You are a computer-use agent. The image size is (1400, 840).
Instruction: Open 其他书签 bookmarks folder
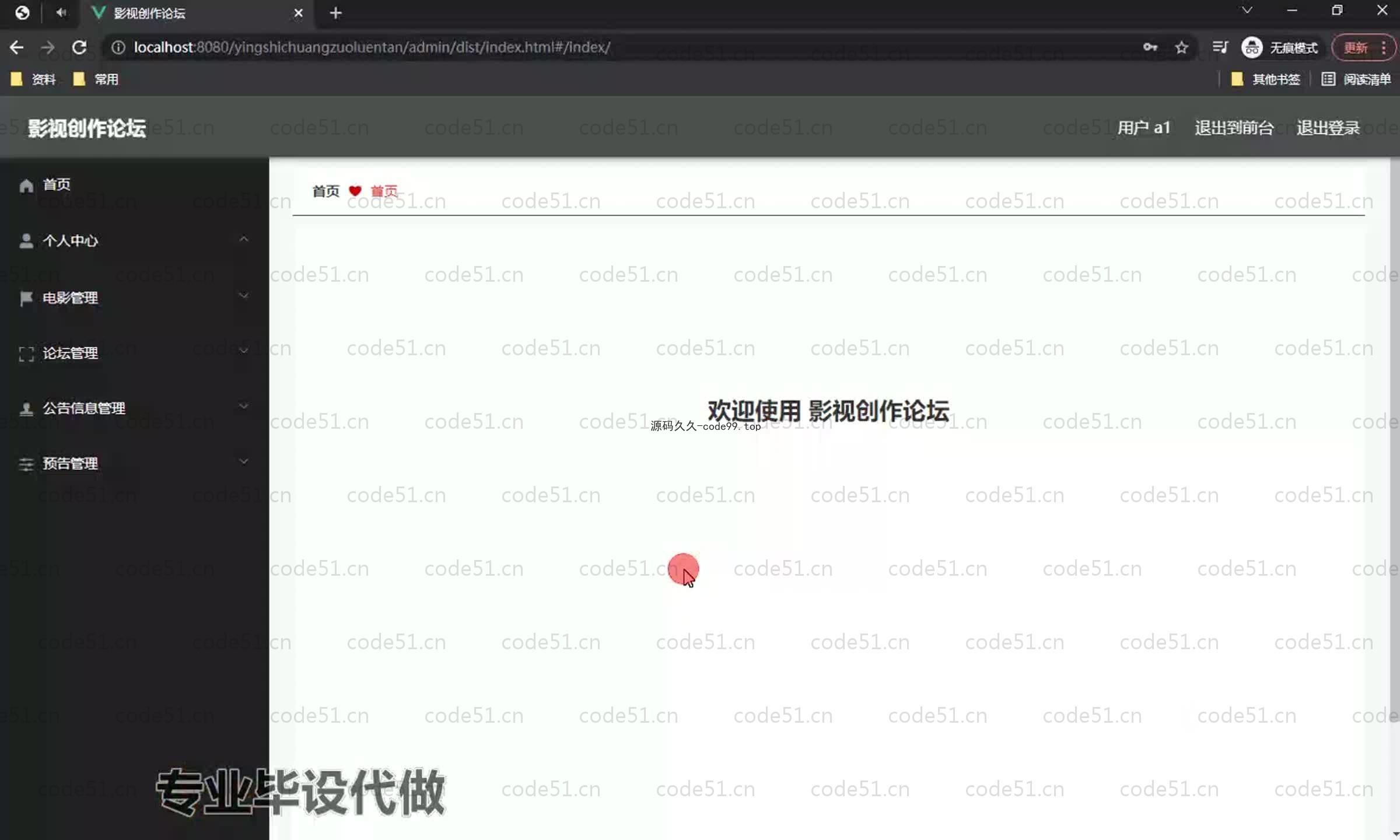click(x=1266, y=79)
